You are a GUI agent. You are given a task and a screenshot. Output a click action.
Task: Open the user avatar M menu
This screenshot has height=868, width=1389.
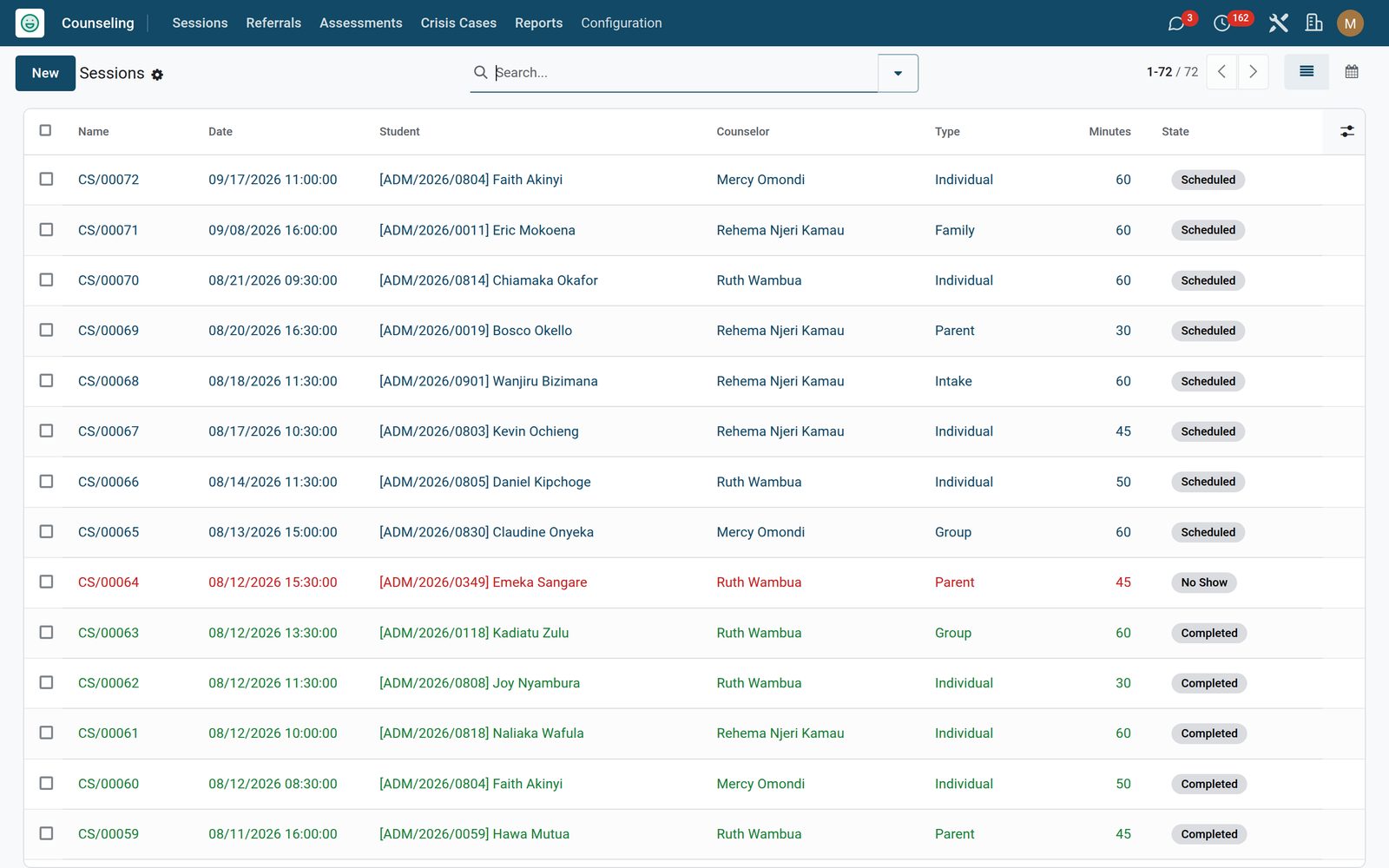(1350, 23)
